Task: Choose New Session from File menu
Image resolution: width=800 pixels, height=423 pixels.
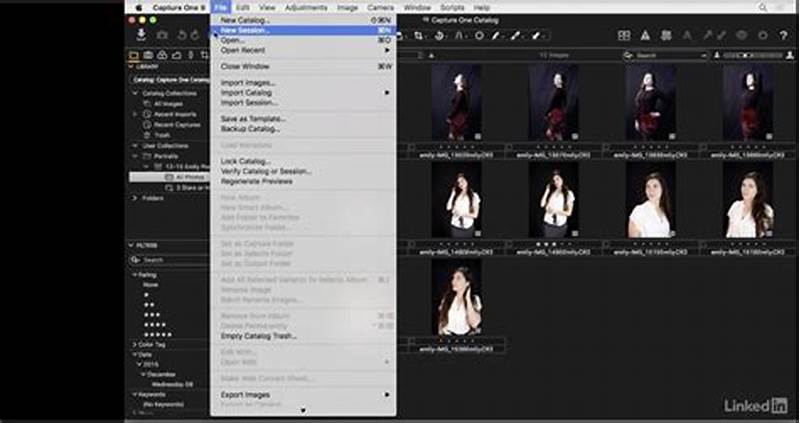Action: 304,30
